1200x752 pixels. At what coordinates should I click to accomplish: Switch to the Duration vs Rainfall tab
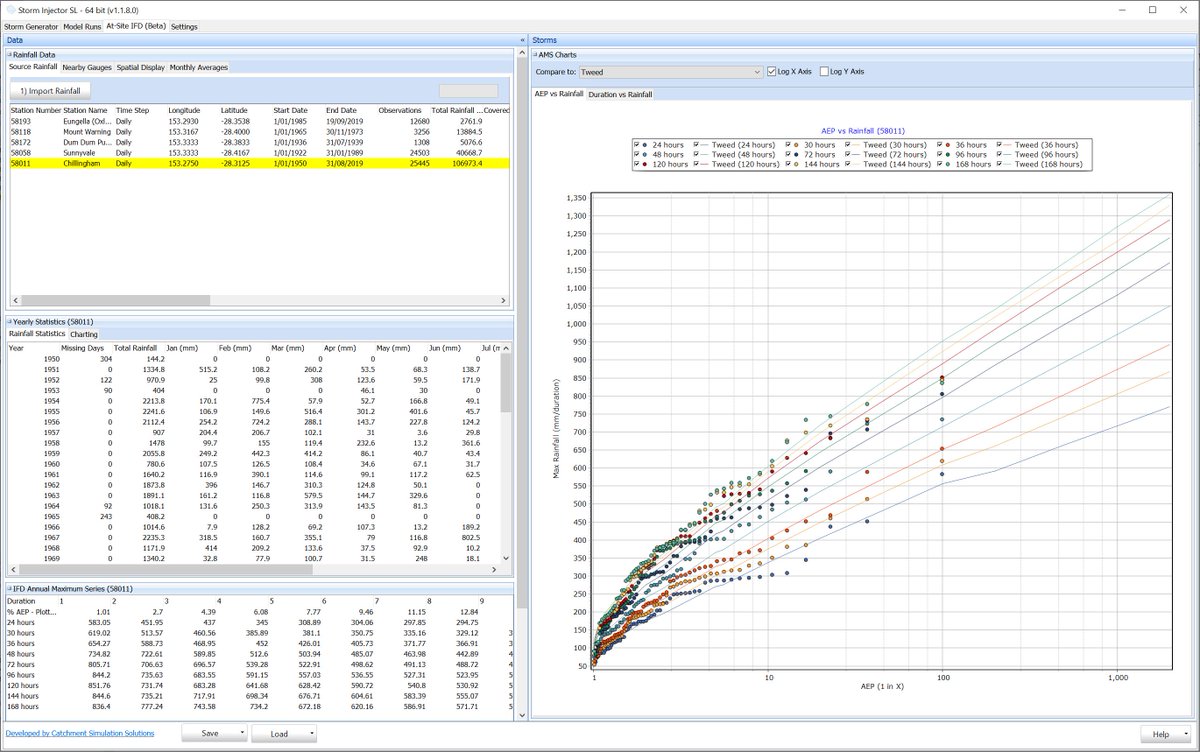click(x=620, y=94)
